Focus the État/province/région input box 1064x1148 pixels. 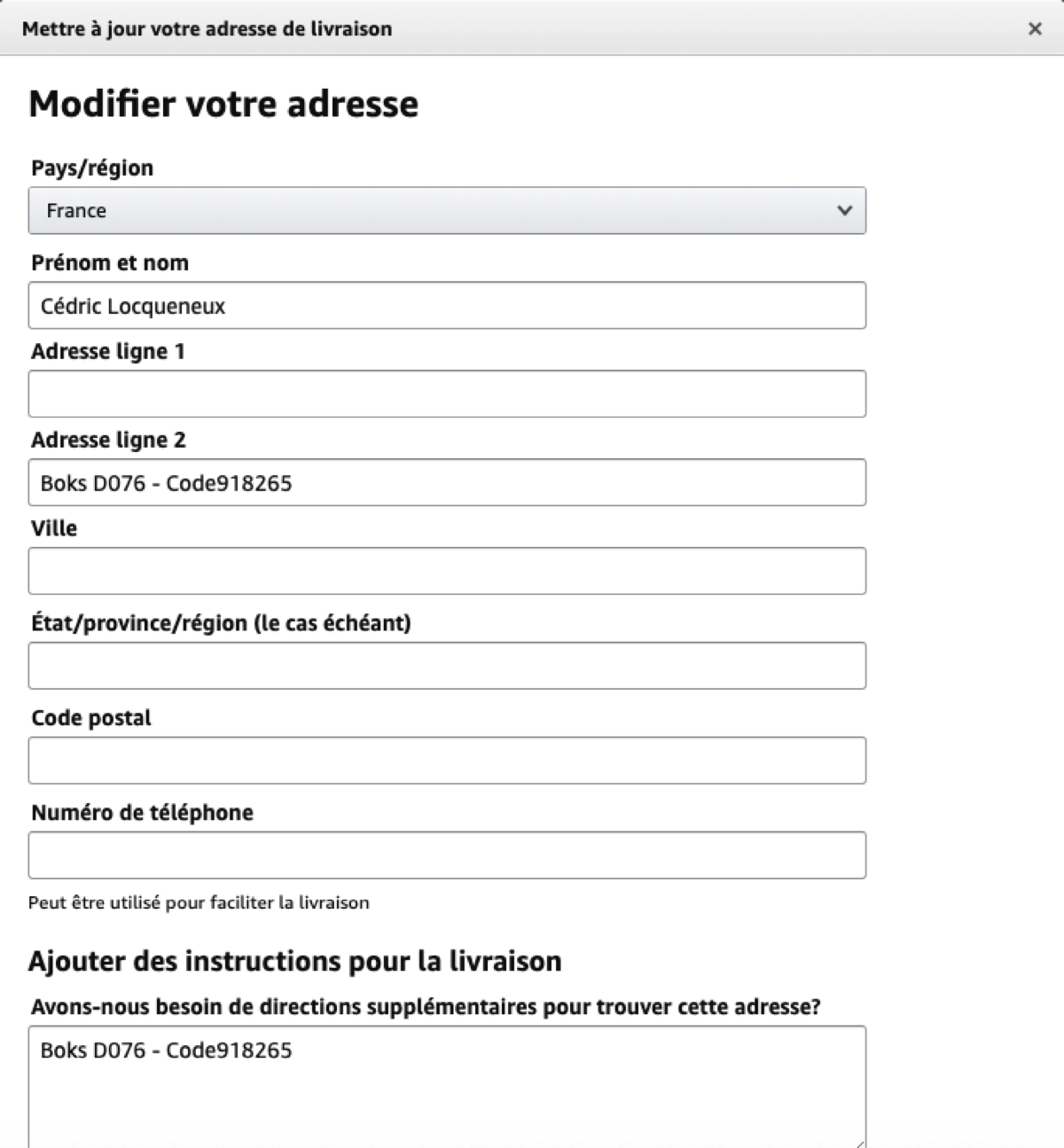click(447, 666)
